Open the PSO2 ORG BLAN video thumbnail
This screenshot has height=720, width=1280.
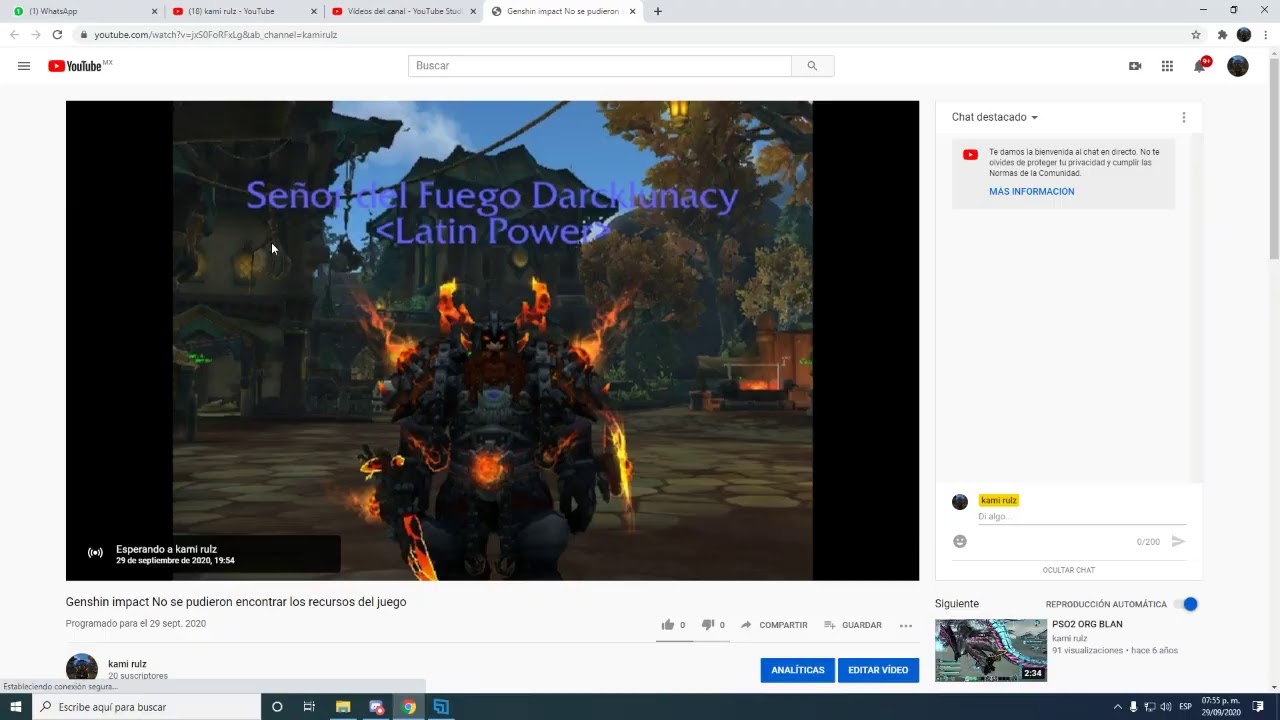click(x=990, y=650)
